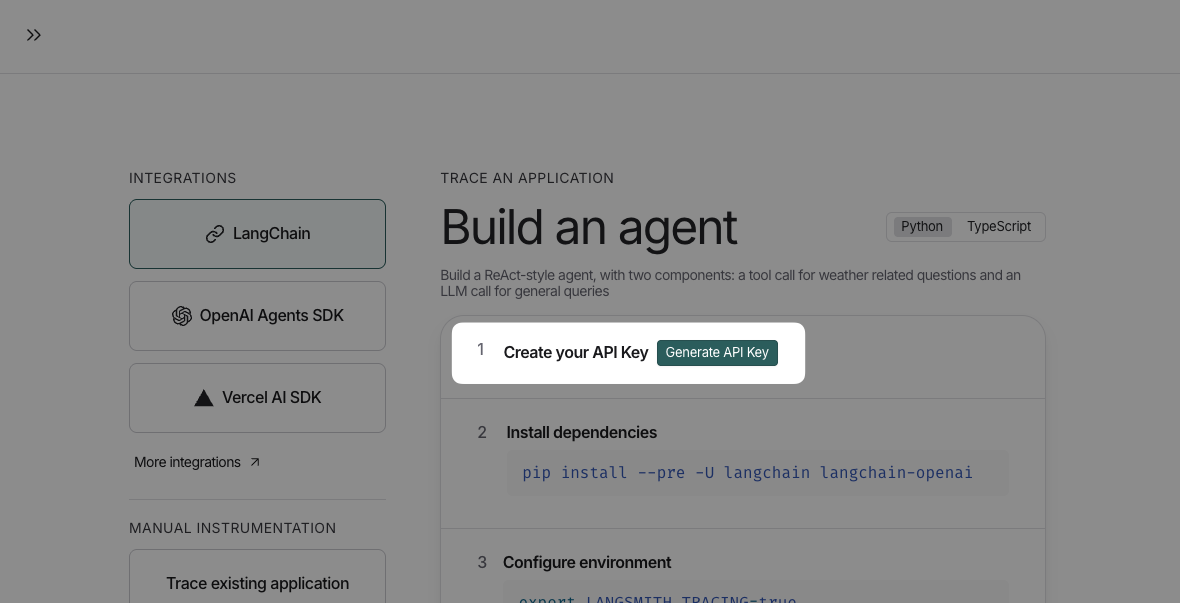Click the Build an agent heading
The image size is (1180, 603).
click(588, 227)
